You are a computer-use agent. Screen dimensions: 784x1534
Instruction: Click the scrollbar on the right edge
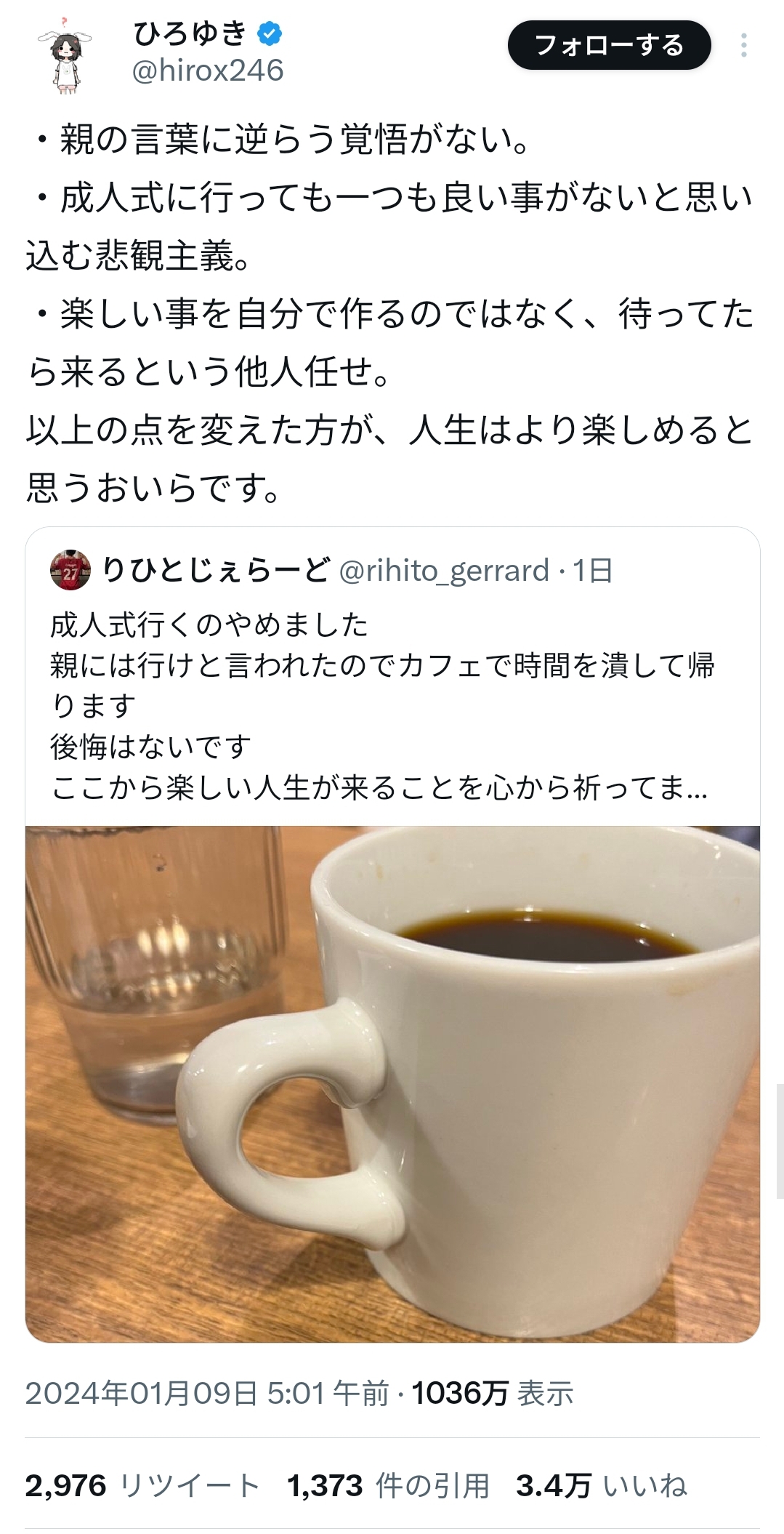click(x=779, y=1141)
